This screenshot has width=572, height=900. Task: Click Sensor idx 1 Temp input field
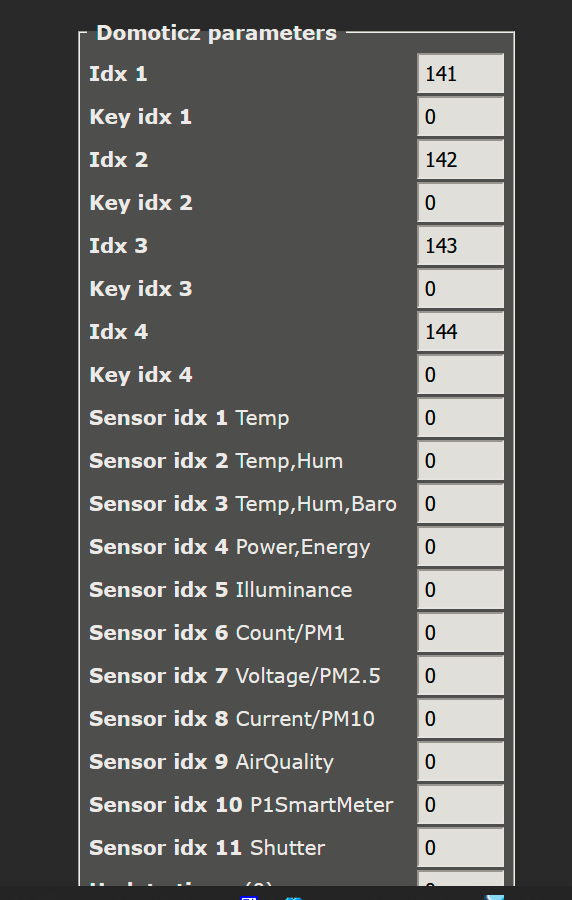pos(461,418)
